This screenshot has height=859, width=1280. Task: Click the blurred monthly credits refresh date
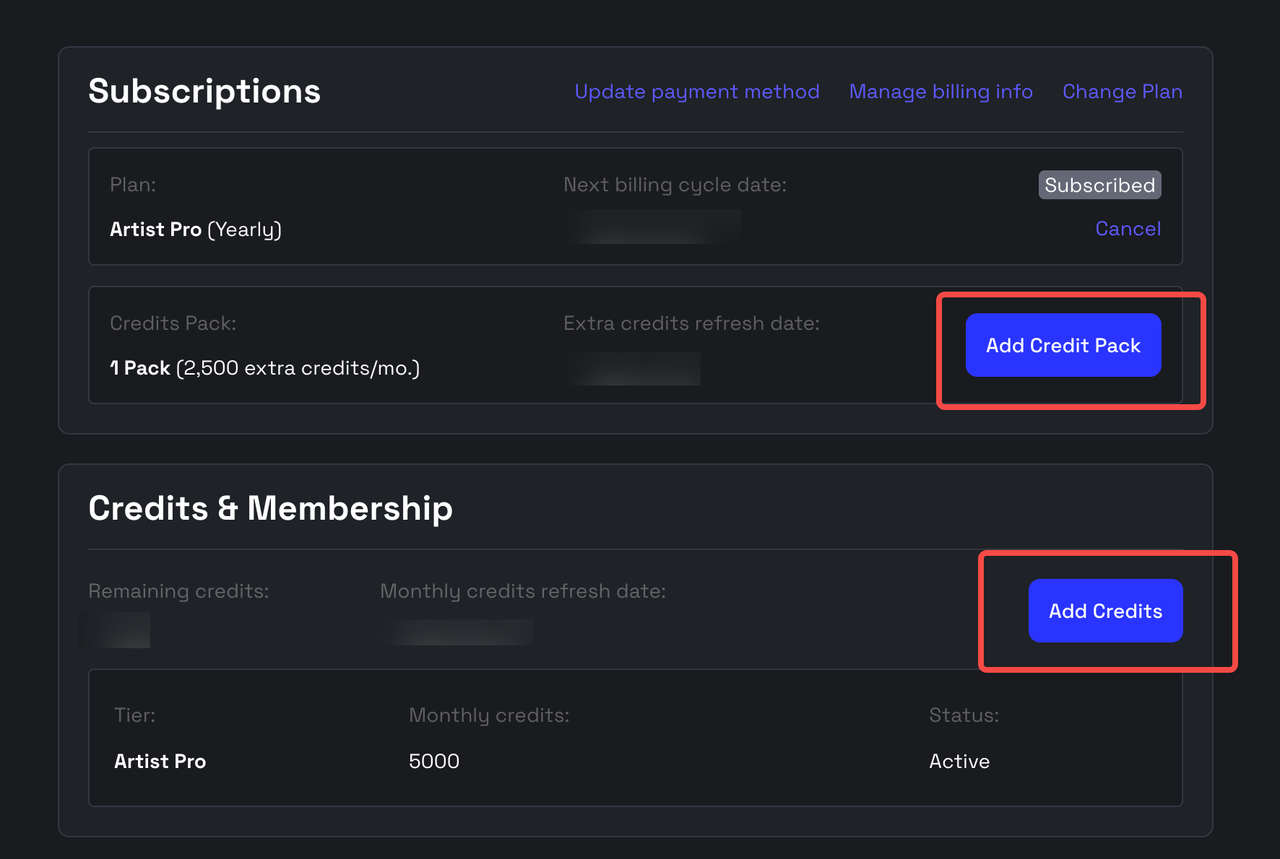click(457, 631)
